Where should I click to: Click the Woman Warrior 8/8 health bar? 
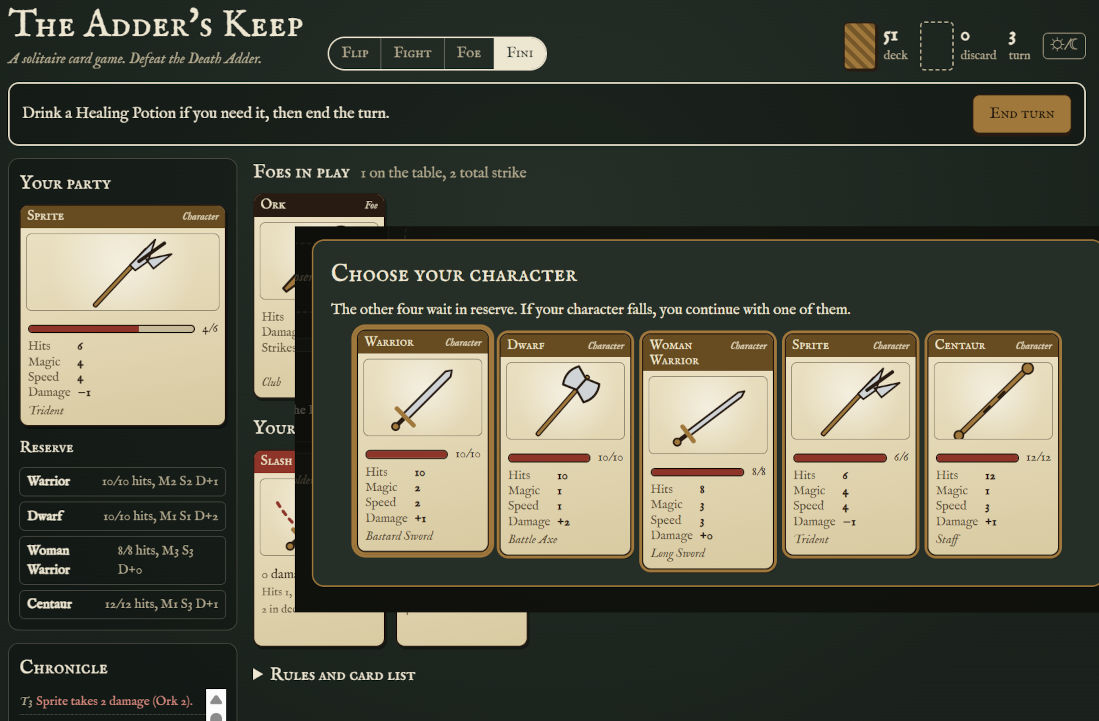click(697, 472)
